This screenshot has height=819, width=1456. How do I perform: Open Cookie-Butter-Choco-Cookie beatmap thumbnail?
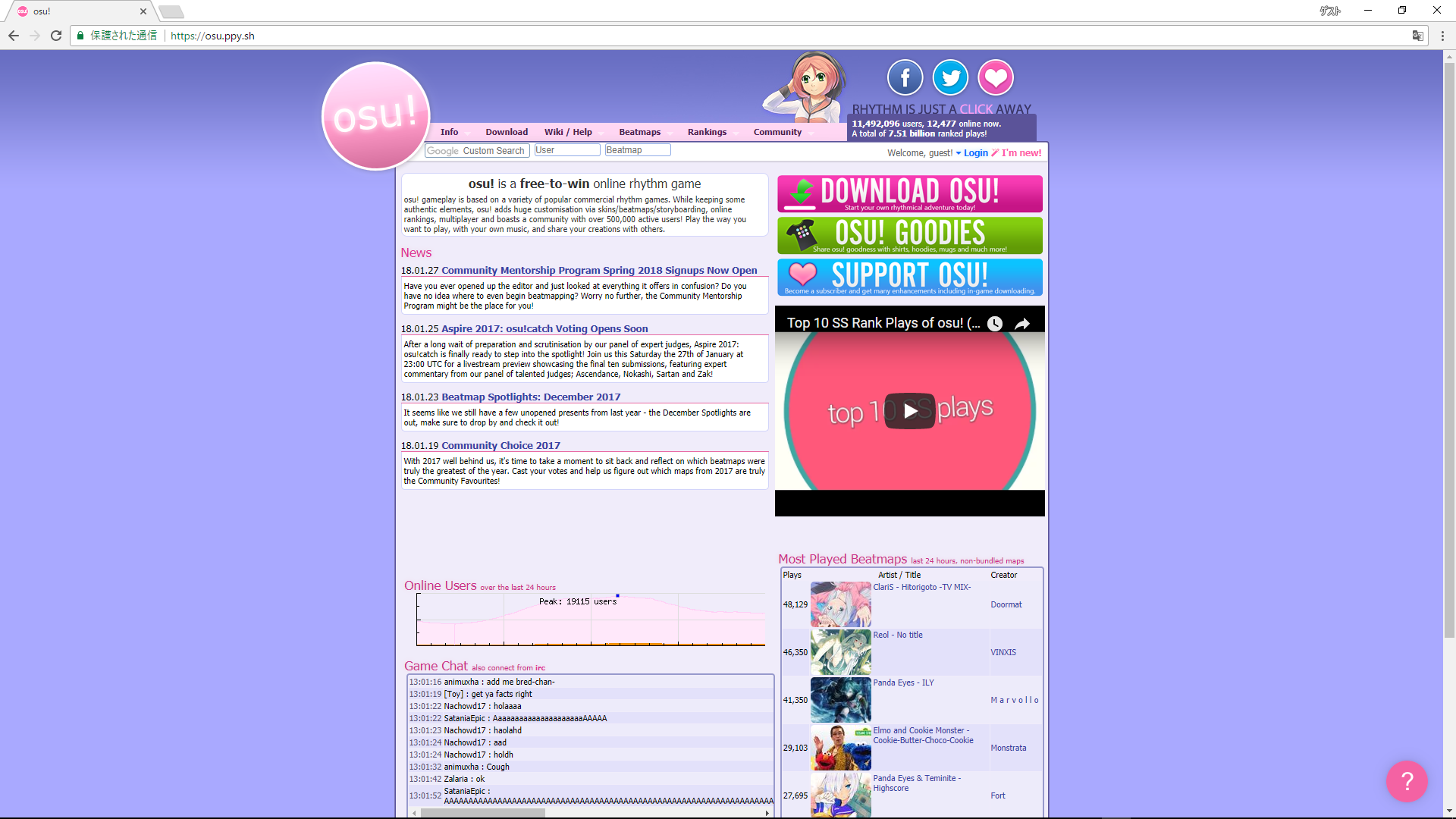840,748
